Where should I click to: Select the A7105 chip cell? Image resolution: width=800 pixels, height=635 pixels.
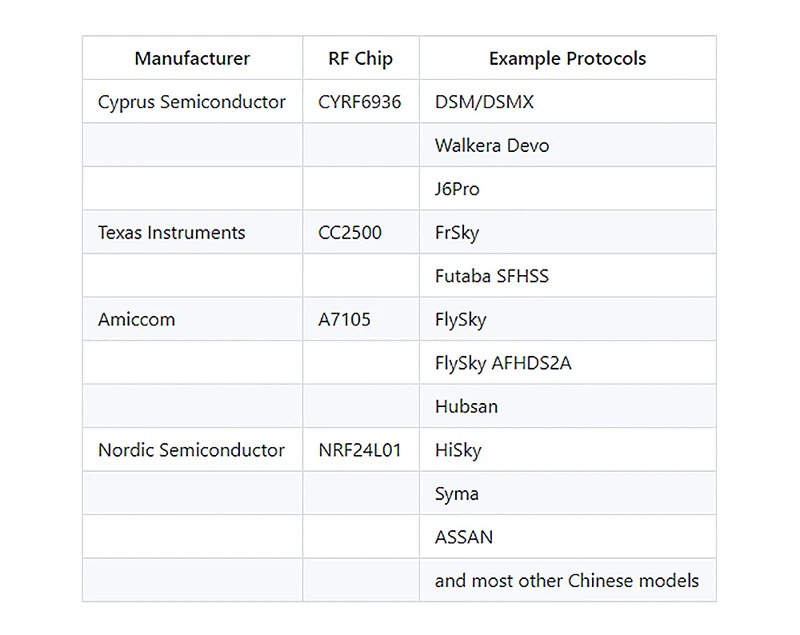click(x=361, y=319)
